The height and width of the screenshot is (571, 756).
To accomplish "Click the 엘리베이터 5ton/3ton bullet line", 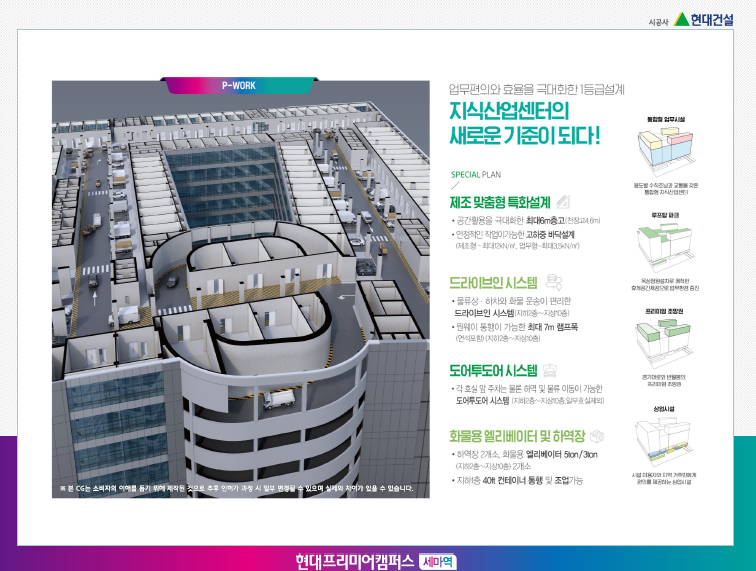I will point(525,454).
